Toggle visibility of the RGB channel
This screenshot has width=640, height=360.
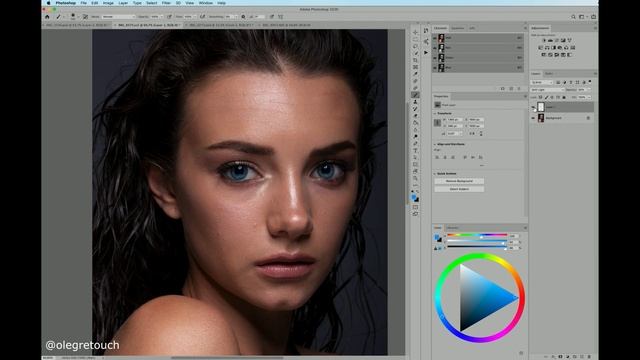(435, 38)
